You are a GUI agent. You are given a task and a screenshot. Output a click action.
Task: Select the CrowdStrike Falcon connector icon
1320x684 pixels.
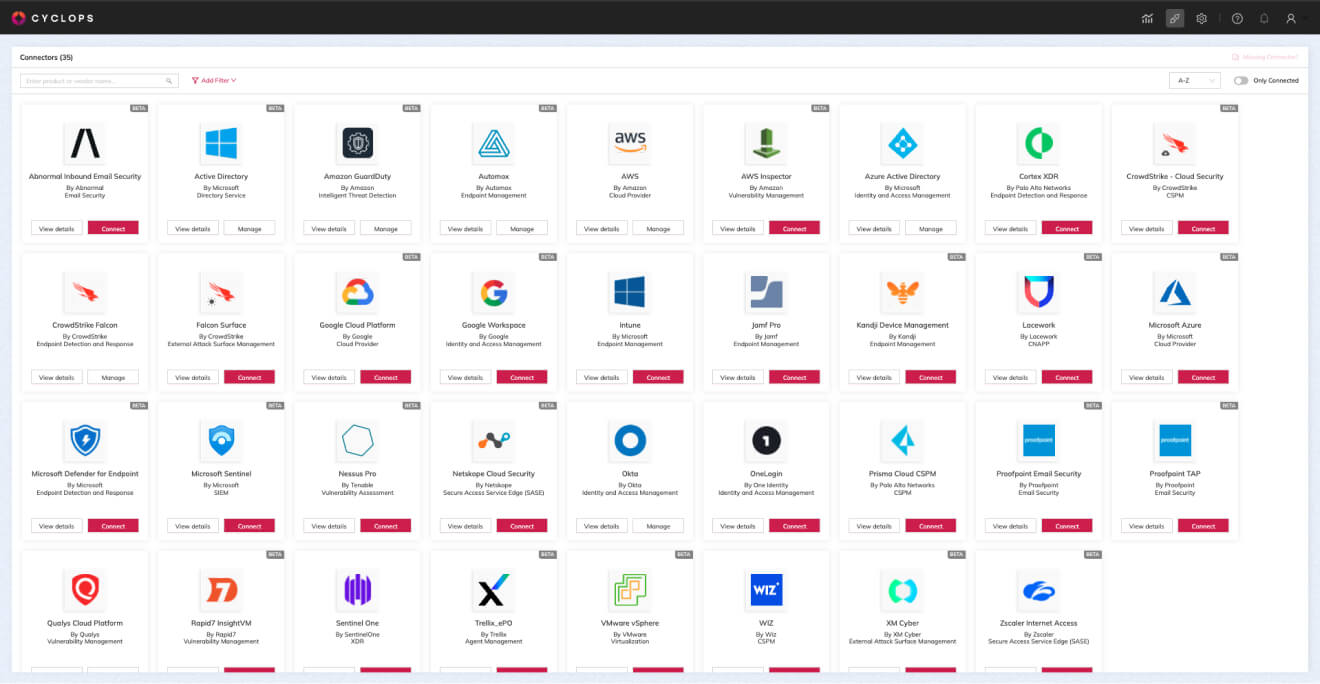(84, 293)
